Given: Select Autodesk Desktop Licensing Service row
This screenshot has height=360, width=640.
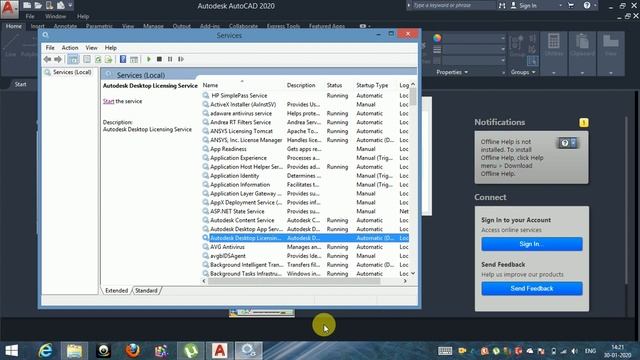Looking at the screenshot, I should coord(305,238).
